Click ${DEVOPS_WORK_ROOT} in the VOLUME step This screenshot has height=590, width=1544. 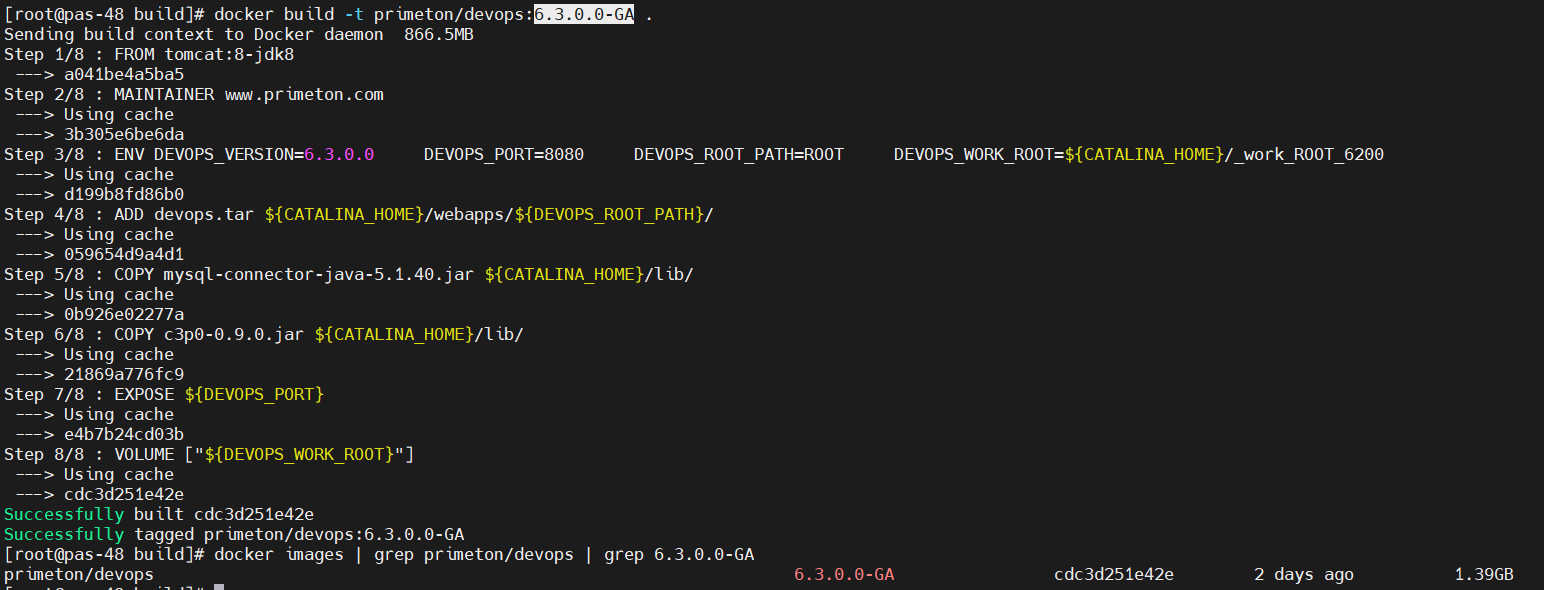coord(299,454)
